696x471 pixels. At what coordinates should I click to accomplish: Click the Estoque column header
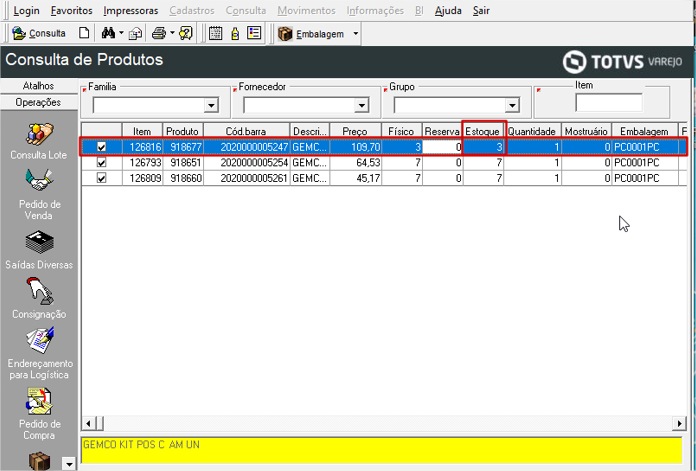483,131
